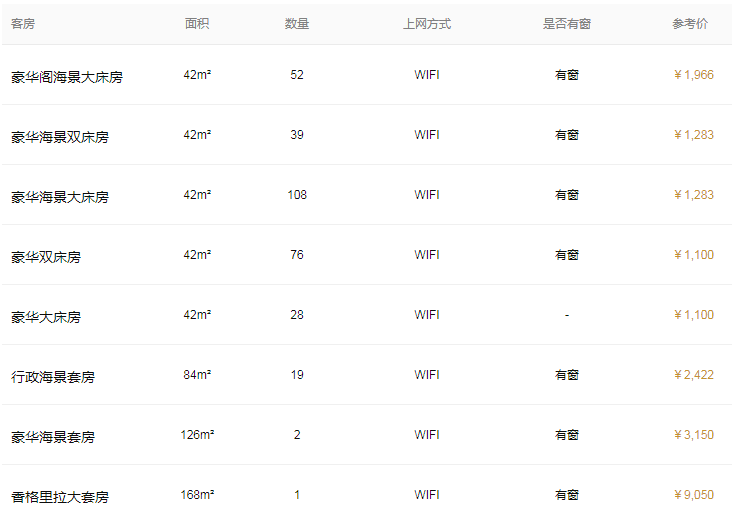Screen dimensions: 732x512
Task: Click the 是否有窗 column header
Action: [567, 23]
